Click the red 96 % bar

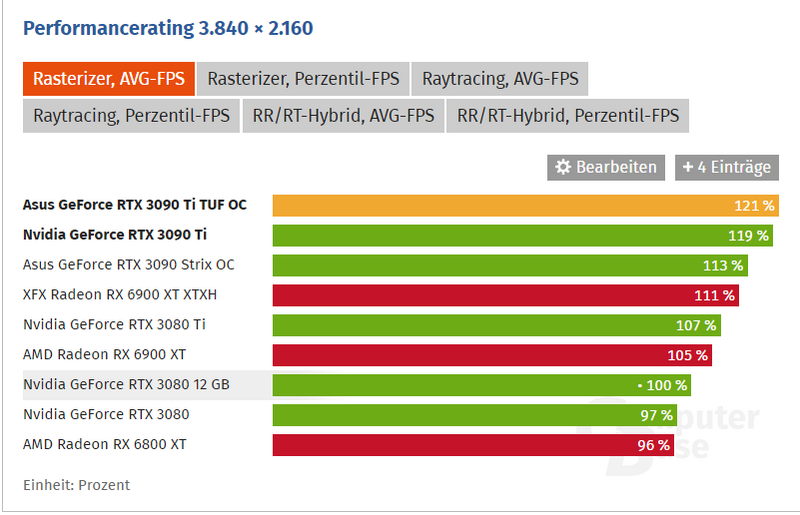(473, 445)
